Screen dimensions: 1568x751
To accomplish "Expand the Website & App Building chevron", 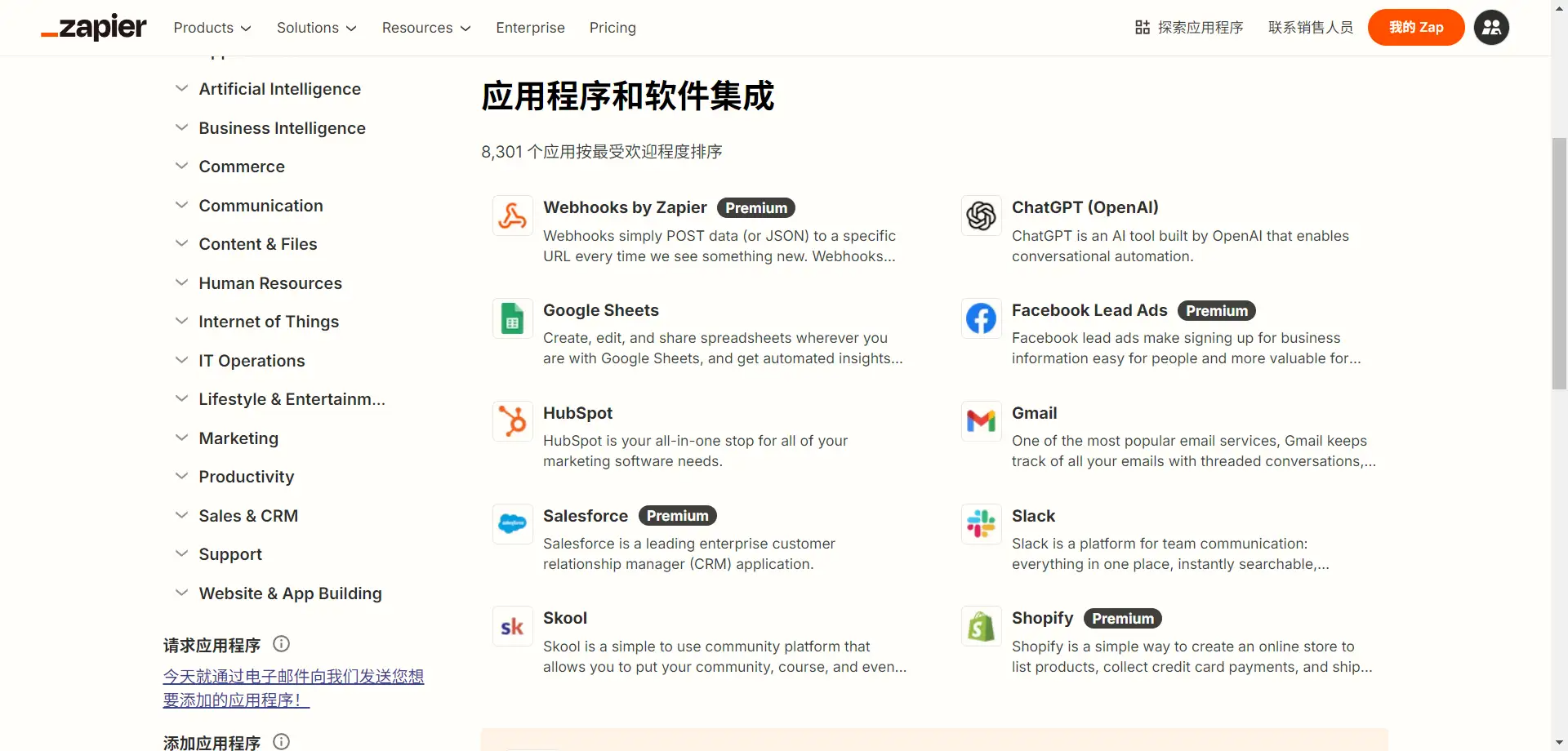I will (x=181, y=593).
